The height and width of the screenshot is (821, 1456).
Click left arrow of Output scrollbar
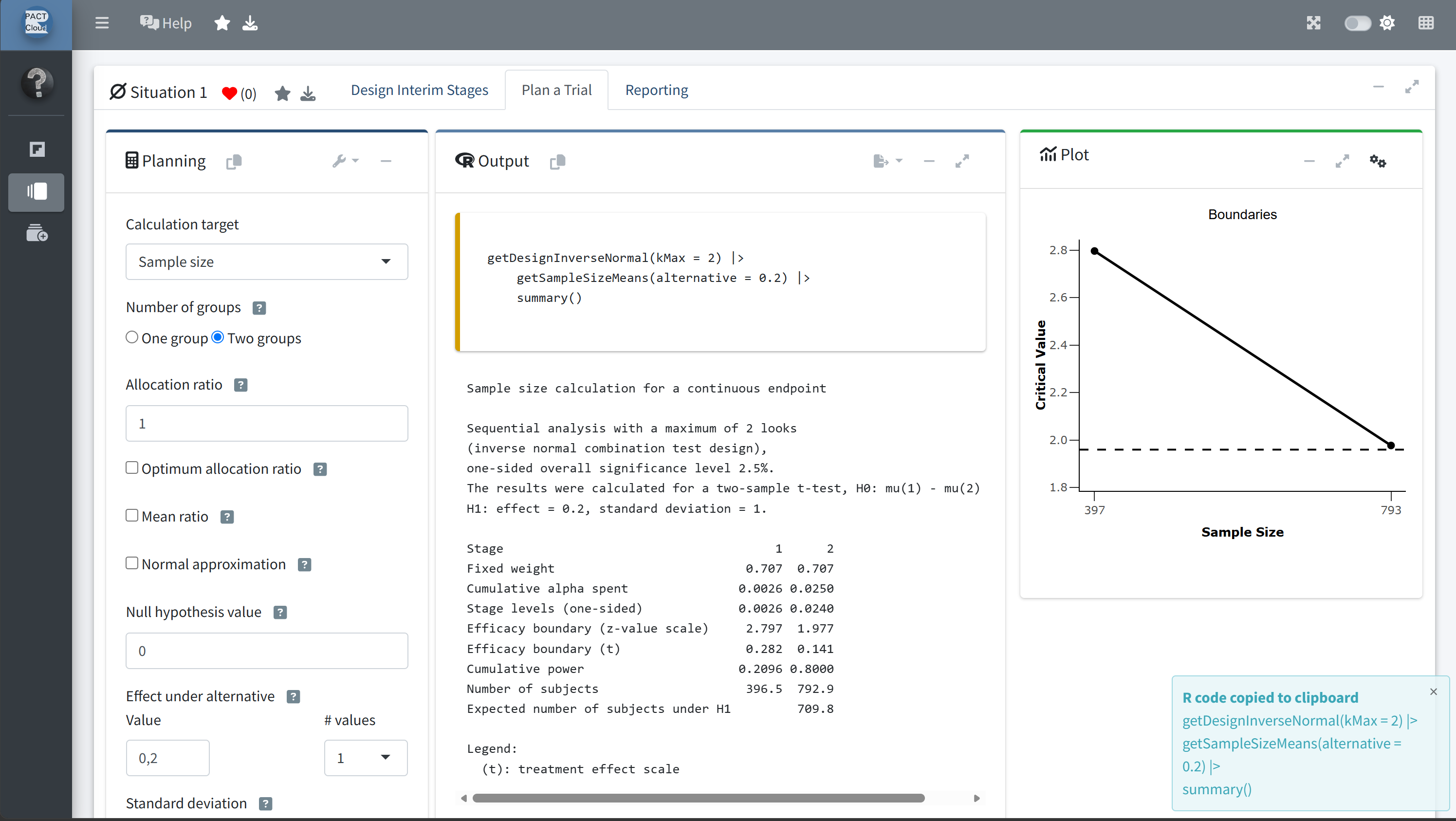[x=463, y=799]
